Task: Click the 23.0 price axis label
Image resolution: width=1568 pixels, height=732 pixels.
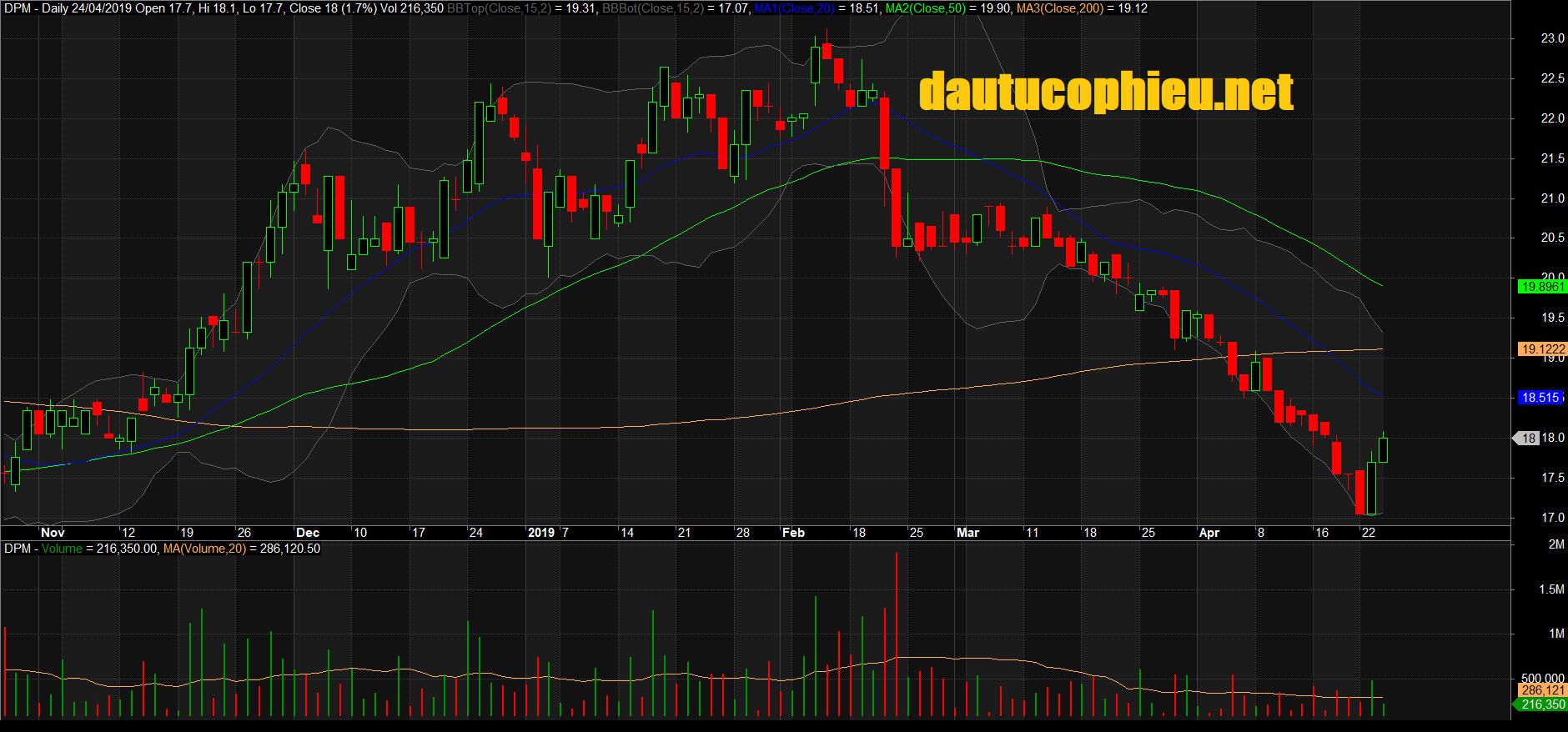Action: pyautogui.click(x=1552, y=38)
